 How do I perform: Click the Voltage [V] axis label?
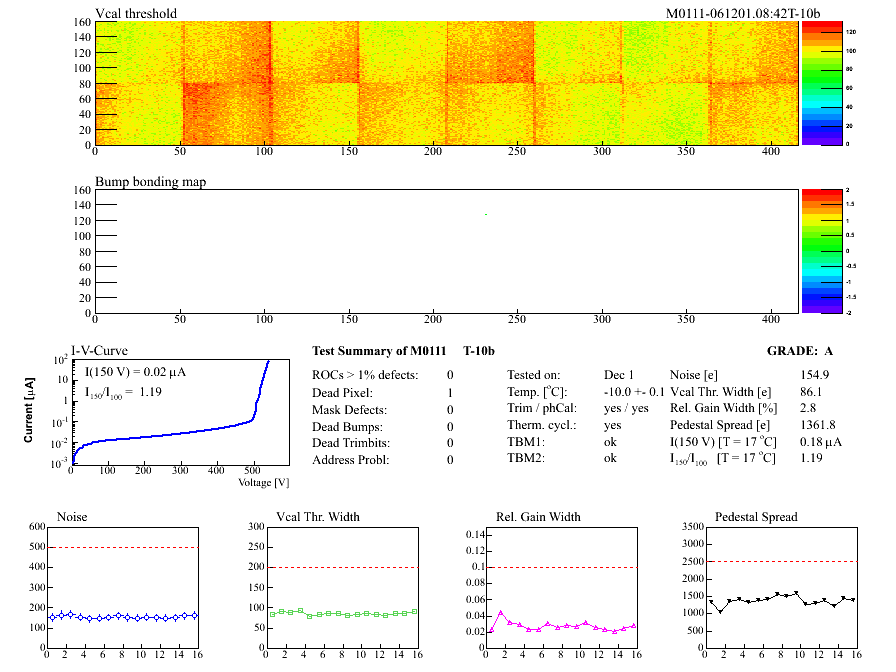(x=264, y=483)
